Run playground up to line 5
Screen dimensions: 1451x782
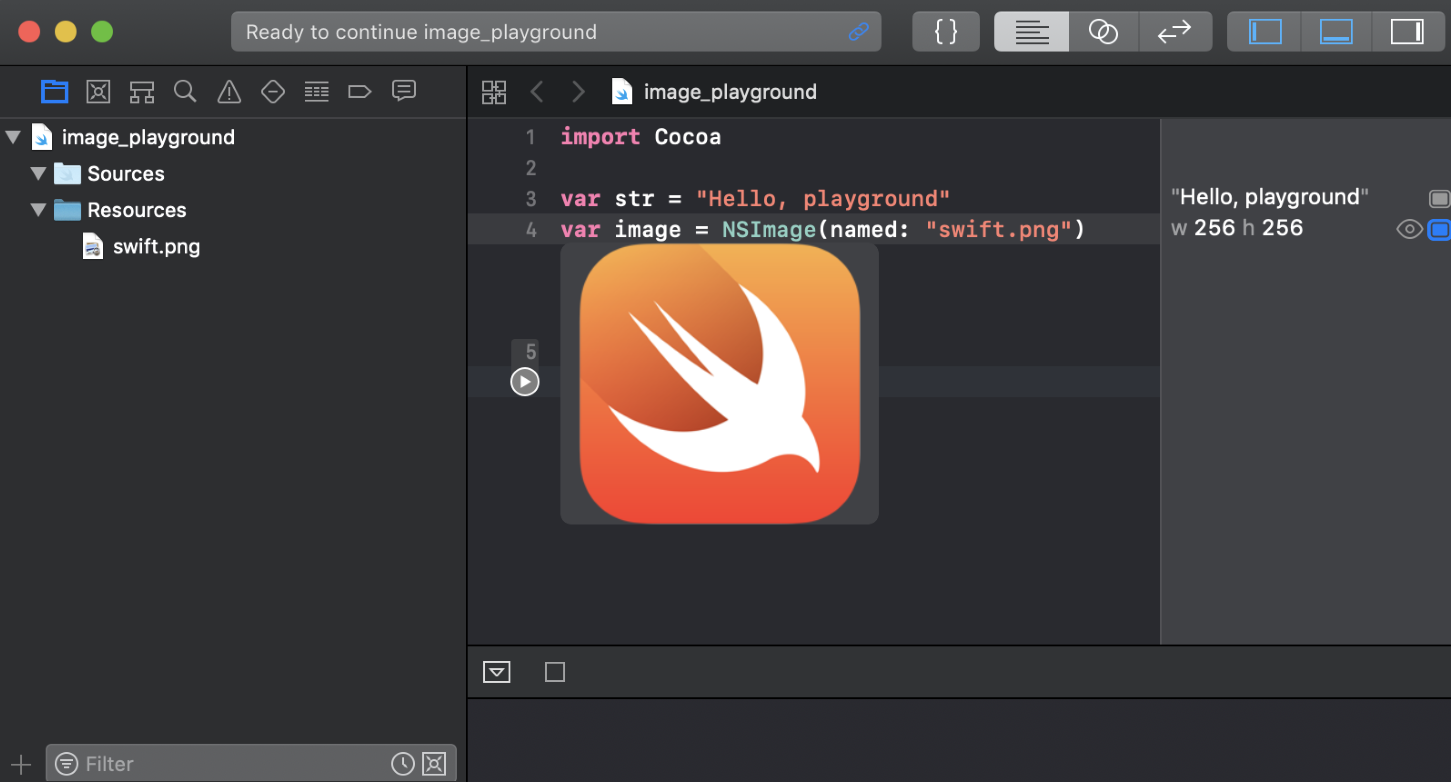[x=525, y=381]
